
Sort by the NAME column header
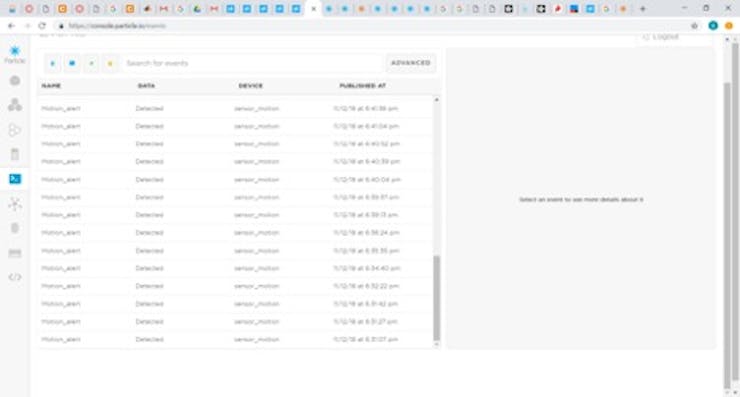[x=51, y=86]
